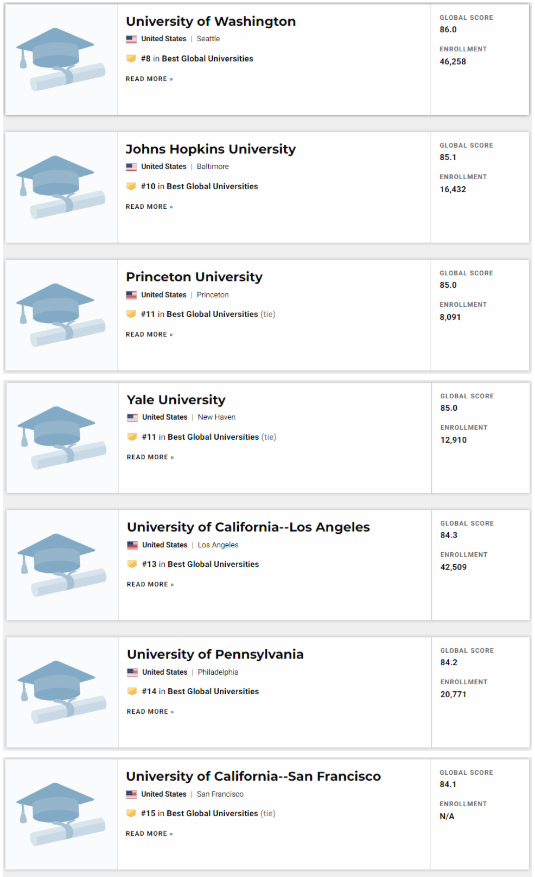Open Read More under University of Pennsylvania
535x877 pixels.
(150, 711)
